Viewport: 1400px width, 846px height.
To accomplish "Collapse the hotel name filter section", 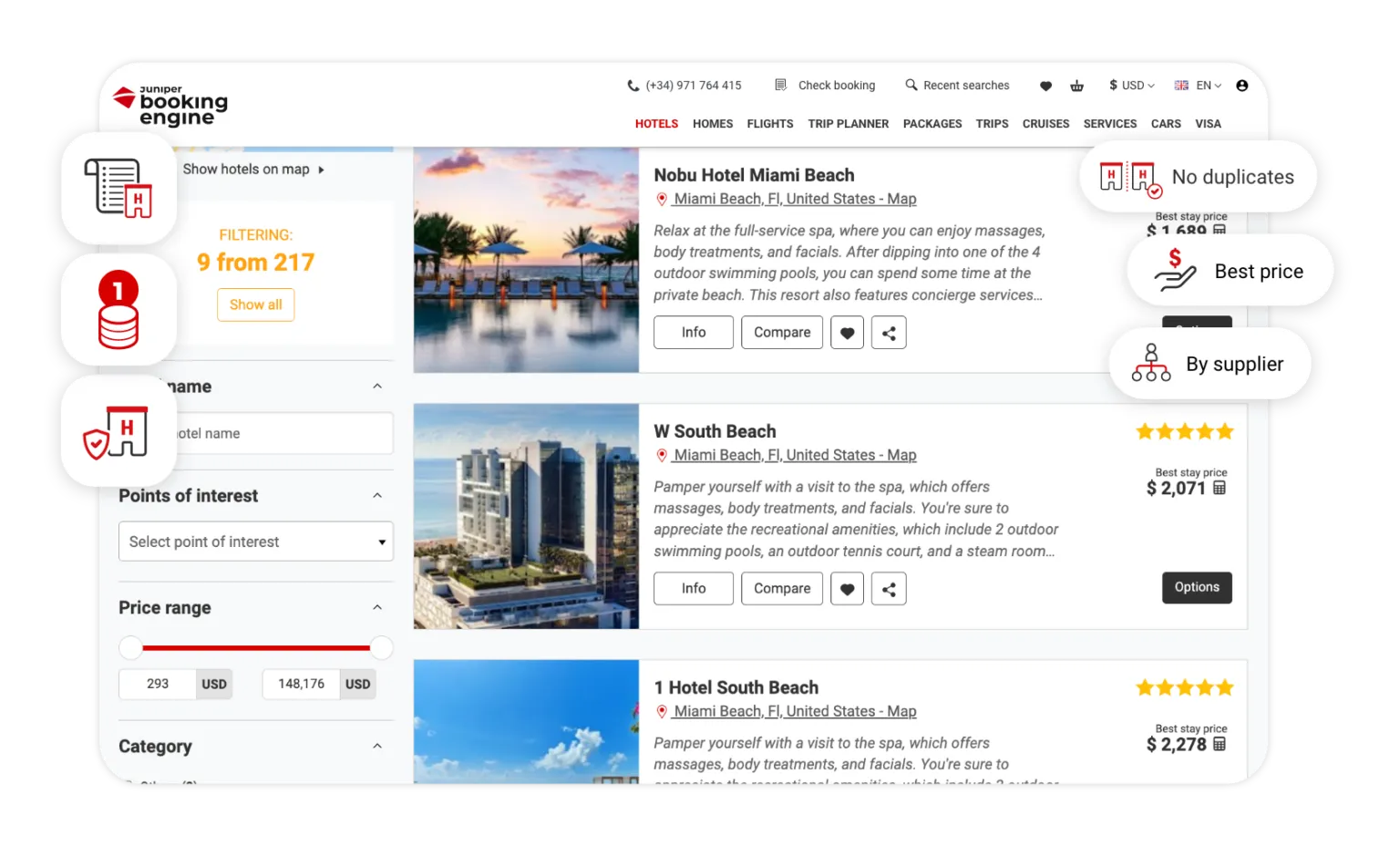I will coord(377,387).
